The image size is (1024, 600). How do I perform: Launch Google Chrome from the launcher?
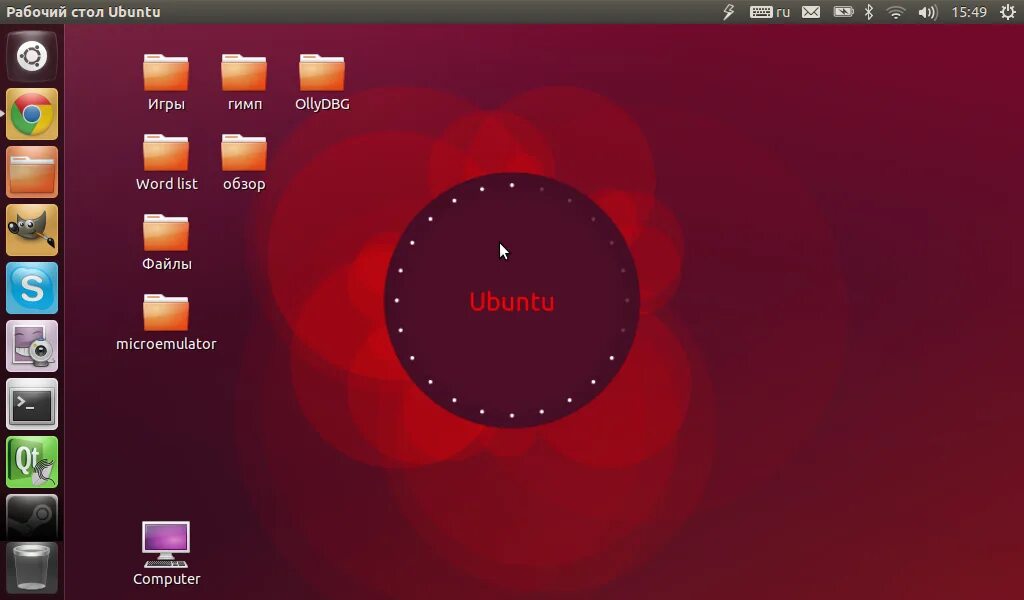(x=32, y=114)
